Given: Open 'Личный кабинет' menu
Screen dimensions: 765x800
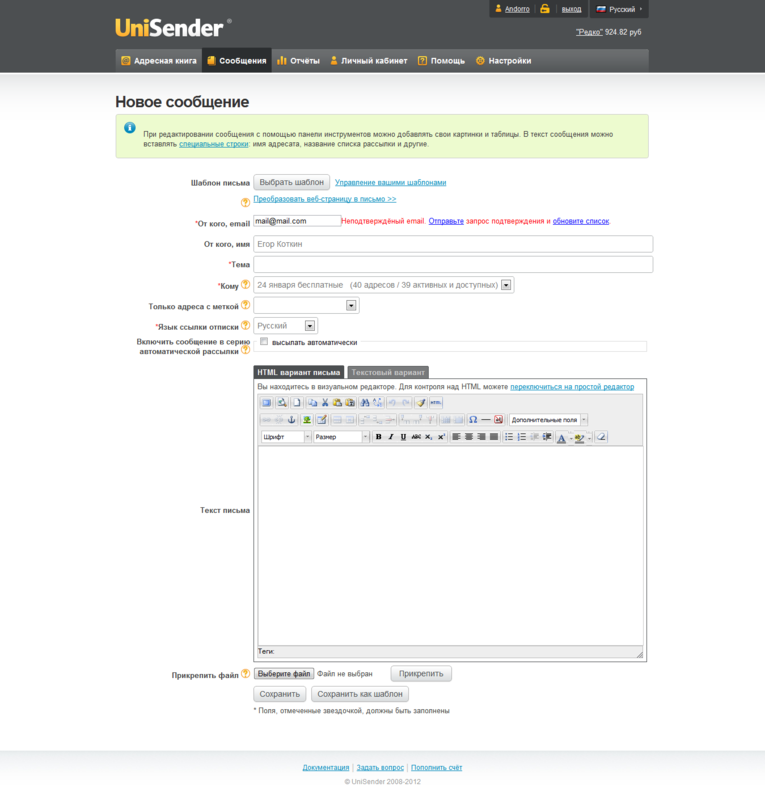Looking at the screenshot, I should (x=368, y=61).
